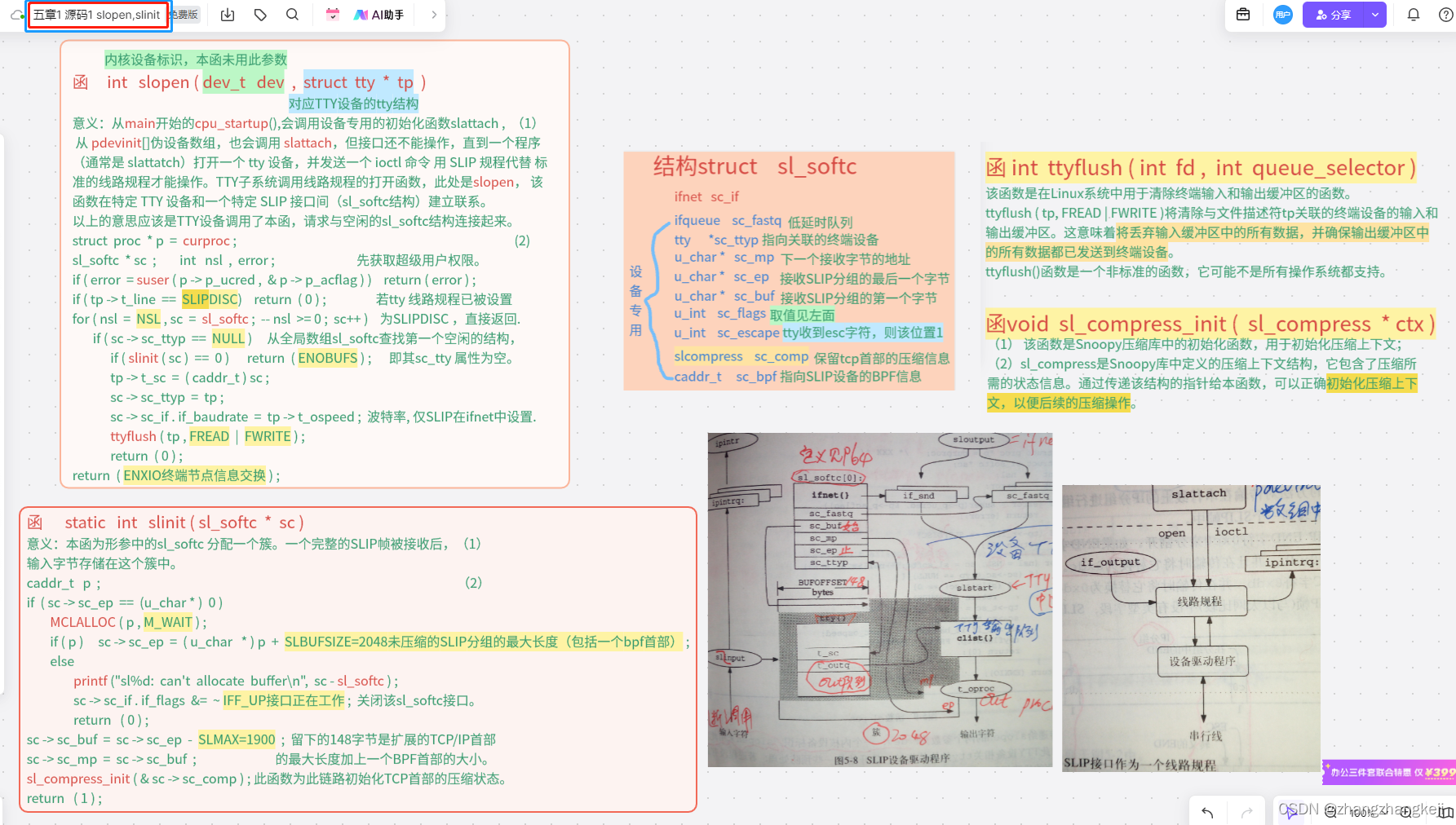Click the zoom in magnifier icon
Image resolution: width=1456 pixels, height=825 pixels.
[1405, 812]
